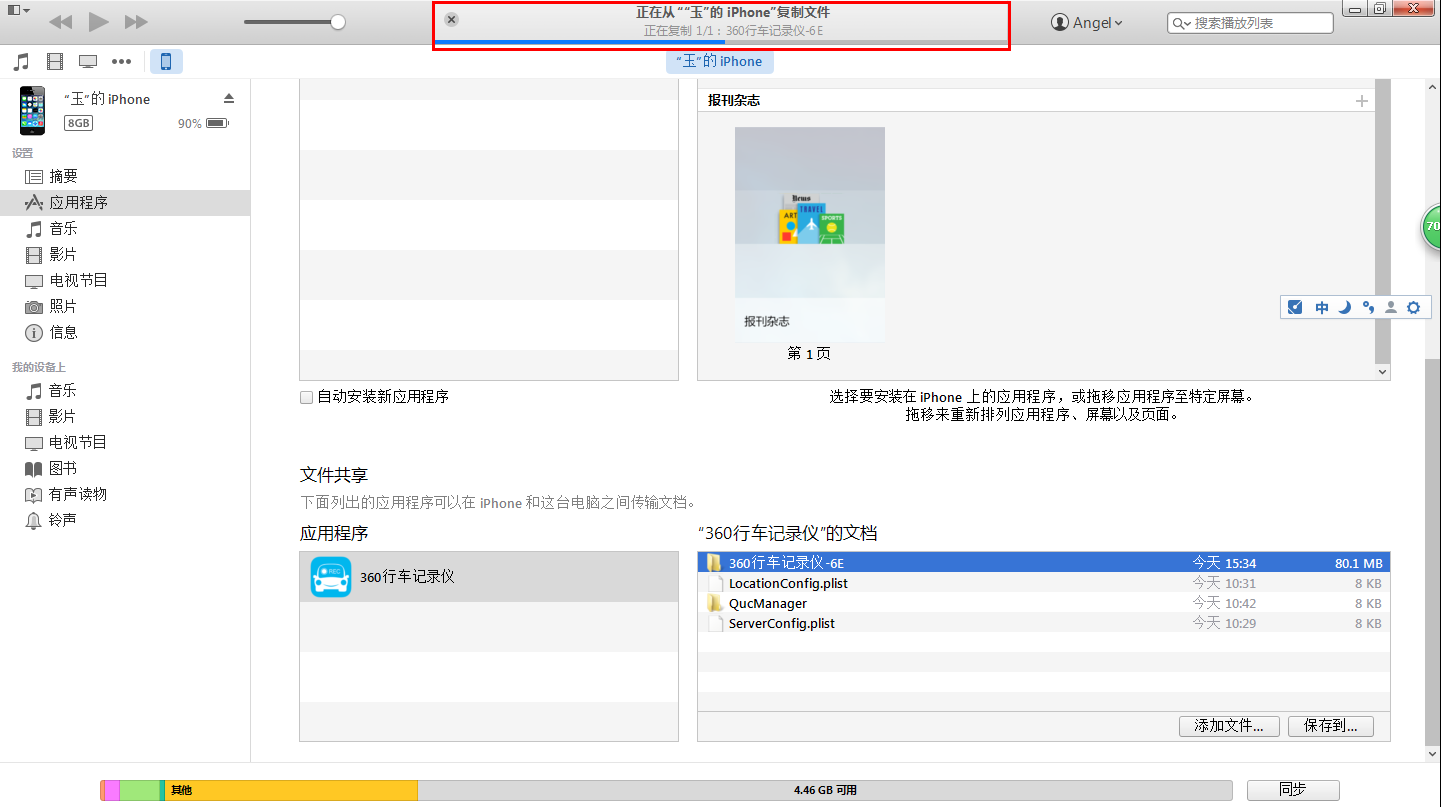Open search options magnifier dropdown
1441x807 pixels.
coord(1182,23)
